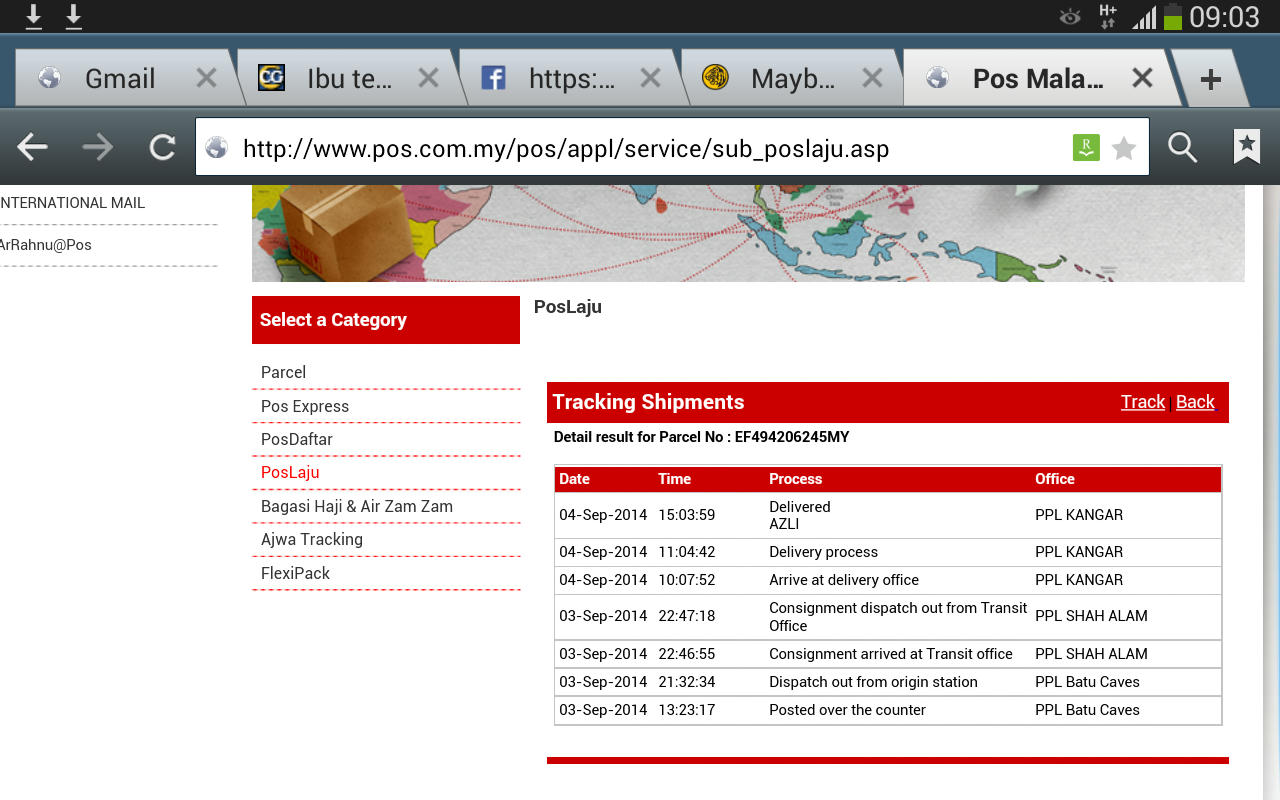Viewport: 1280px width, 800px height.
Task: Switch to the Ibu te... tab
Action: pos(349,78)
